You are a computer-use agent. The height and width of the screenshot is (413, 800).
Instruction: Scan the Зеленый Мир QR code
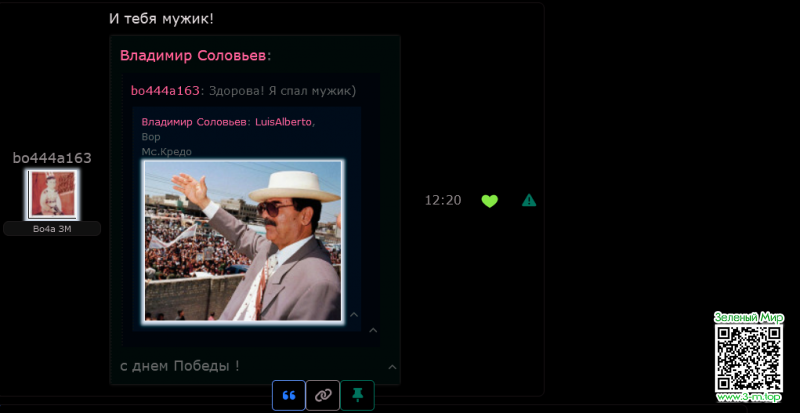[749, 358]
